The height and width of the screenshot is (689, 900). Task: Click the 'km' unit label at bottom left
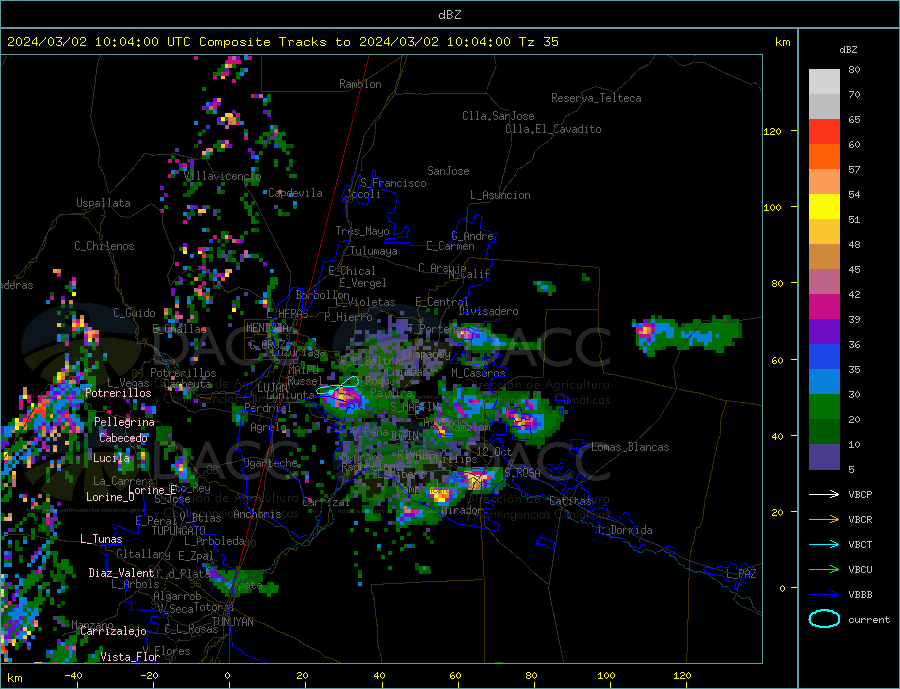(x=14, y=678)
